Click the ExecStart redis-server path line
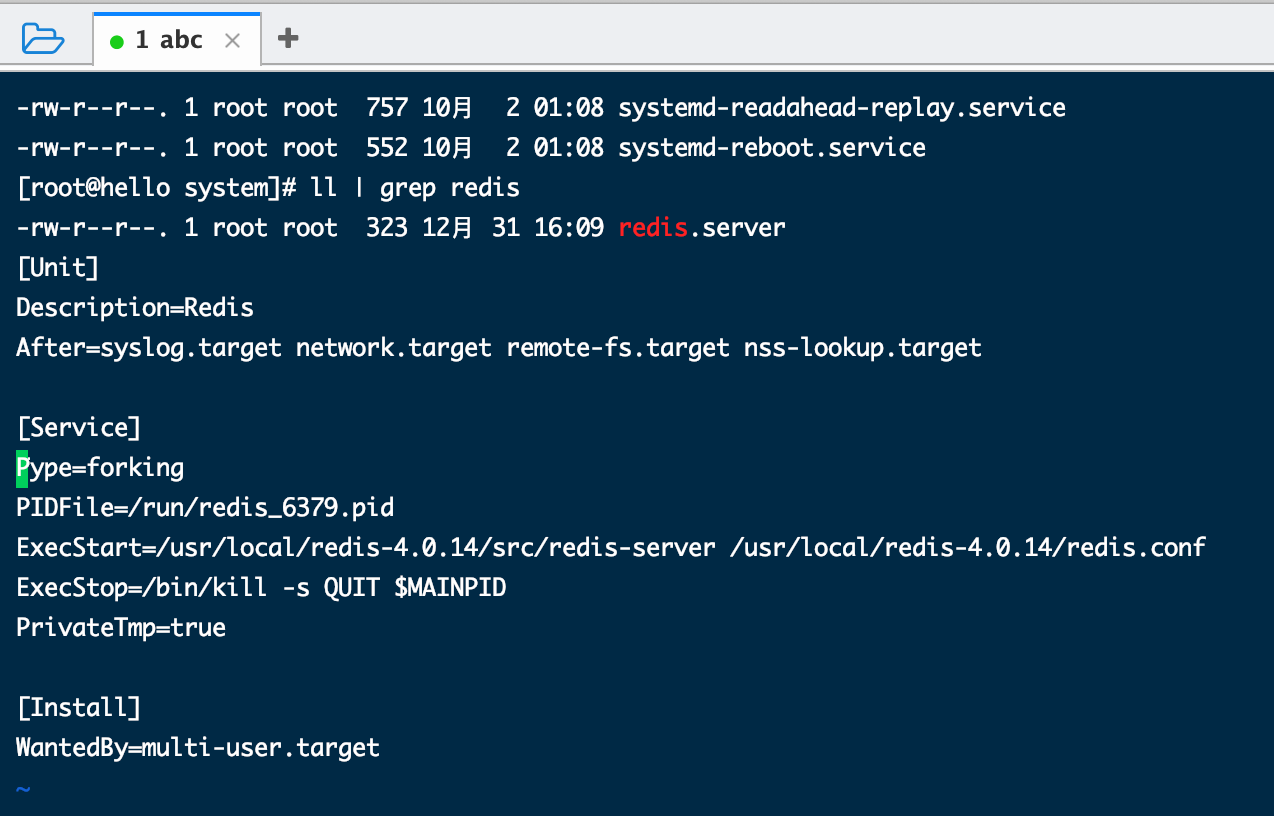The width and height of the screenshot is (1274, 816). coord(610,548)
